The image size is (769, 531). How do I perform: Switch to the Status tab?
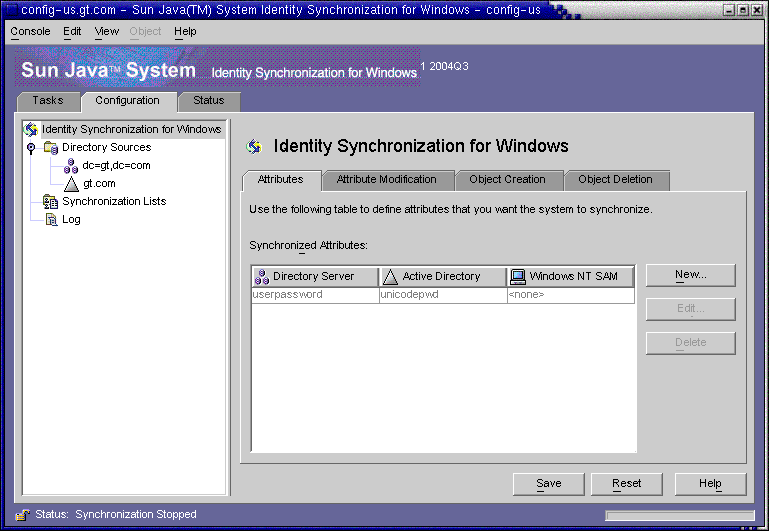point(209,101)
